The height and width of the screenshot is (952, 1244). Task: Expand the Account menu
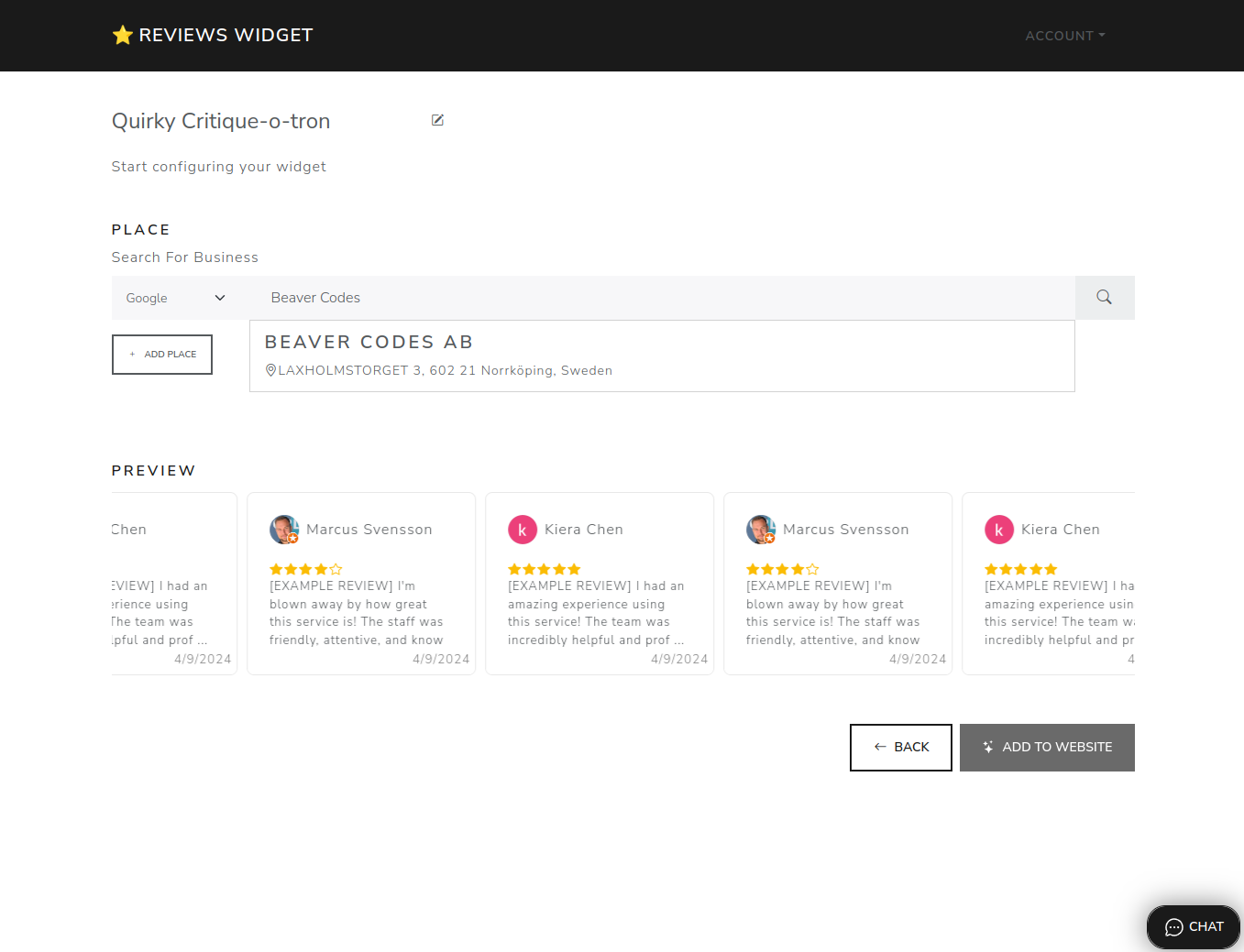1063,36
